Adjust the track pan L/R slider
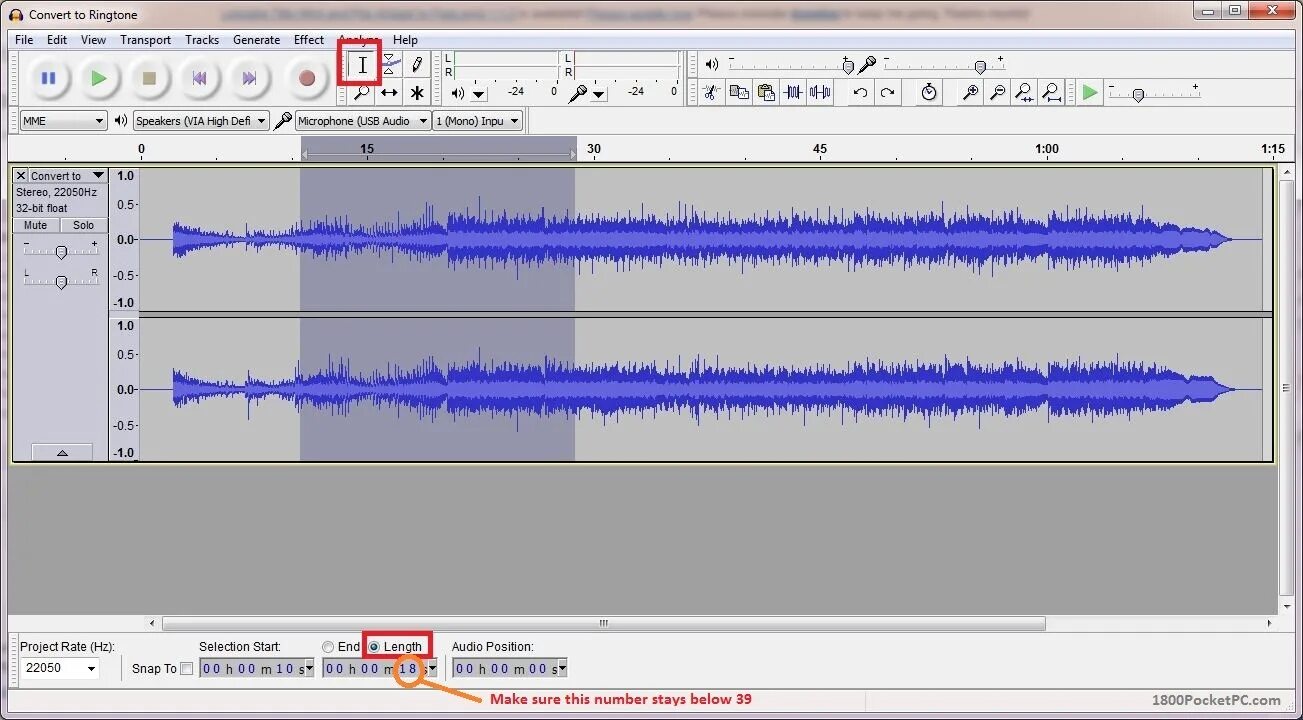Viewport: 1303px width, 720px height. click(x=61, y=282)
